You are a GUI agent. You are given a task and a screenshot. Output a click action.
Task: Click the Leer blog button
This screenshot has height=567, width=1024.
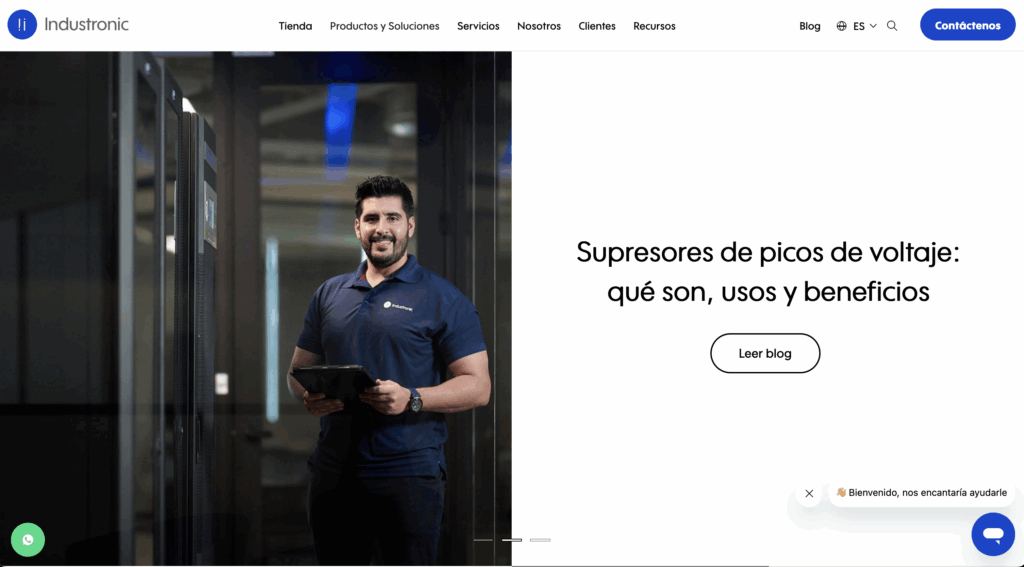click(765, 353)
